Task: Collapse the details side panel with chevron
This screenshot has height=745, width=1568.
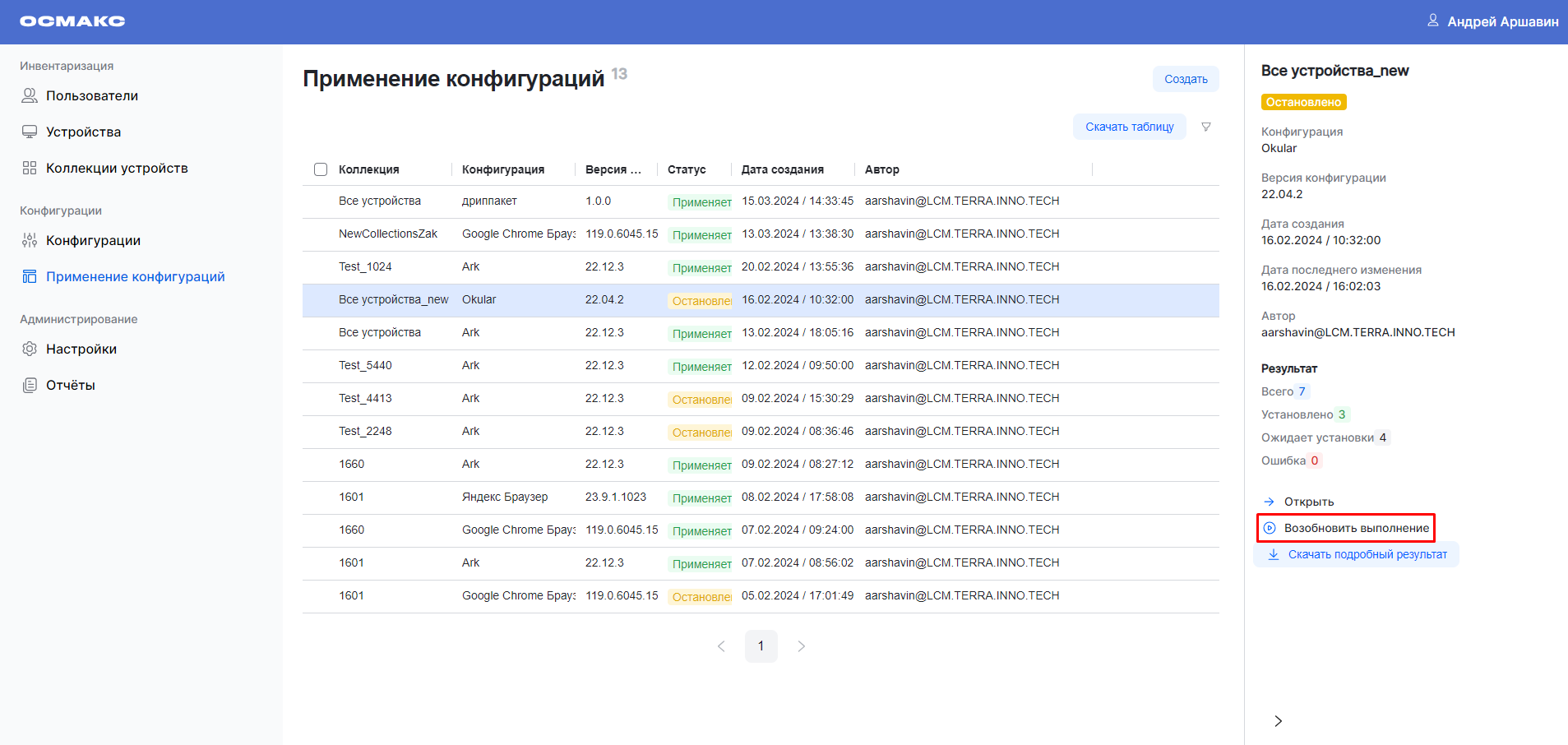Action: click(1278, 721)
